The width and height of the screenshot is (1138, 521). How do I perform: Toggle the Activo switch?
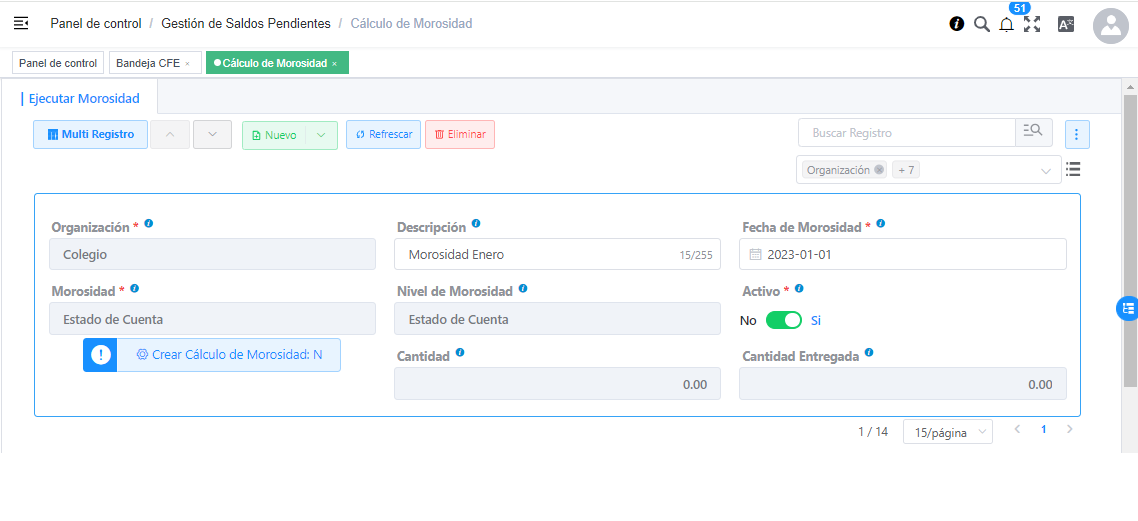(784, 320)
